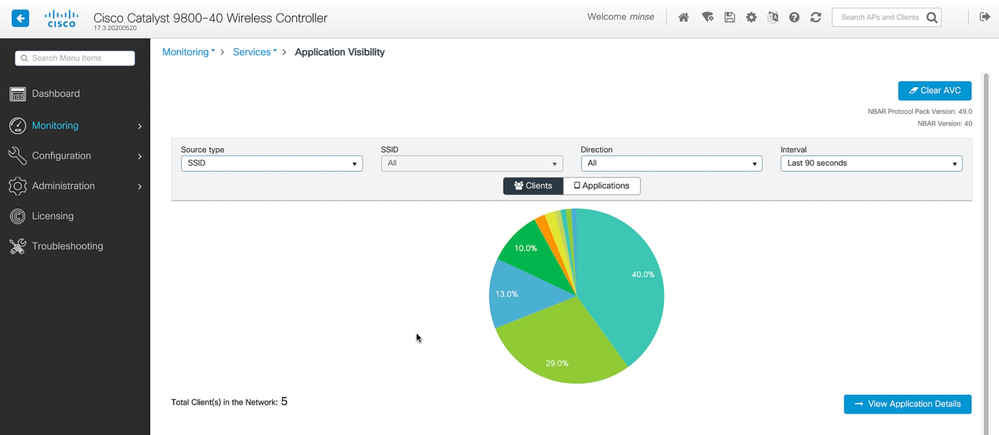
Task: Click the Welcome minse user label
Action: [x=621, y=17]
